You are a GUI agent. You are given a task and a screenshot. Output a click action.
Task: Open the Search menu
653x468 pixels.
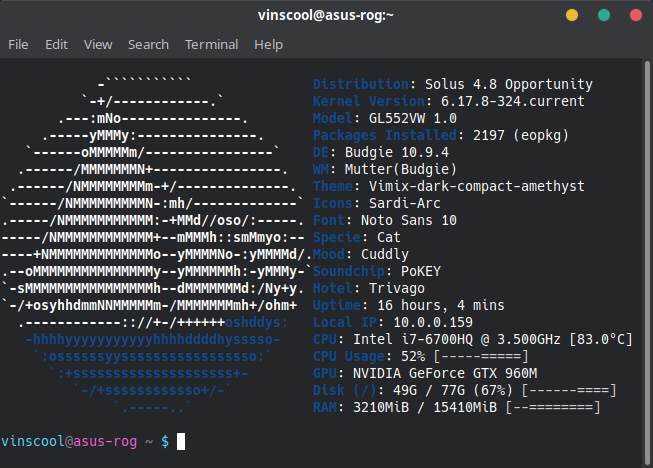[x=148, y=45]
